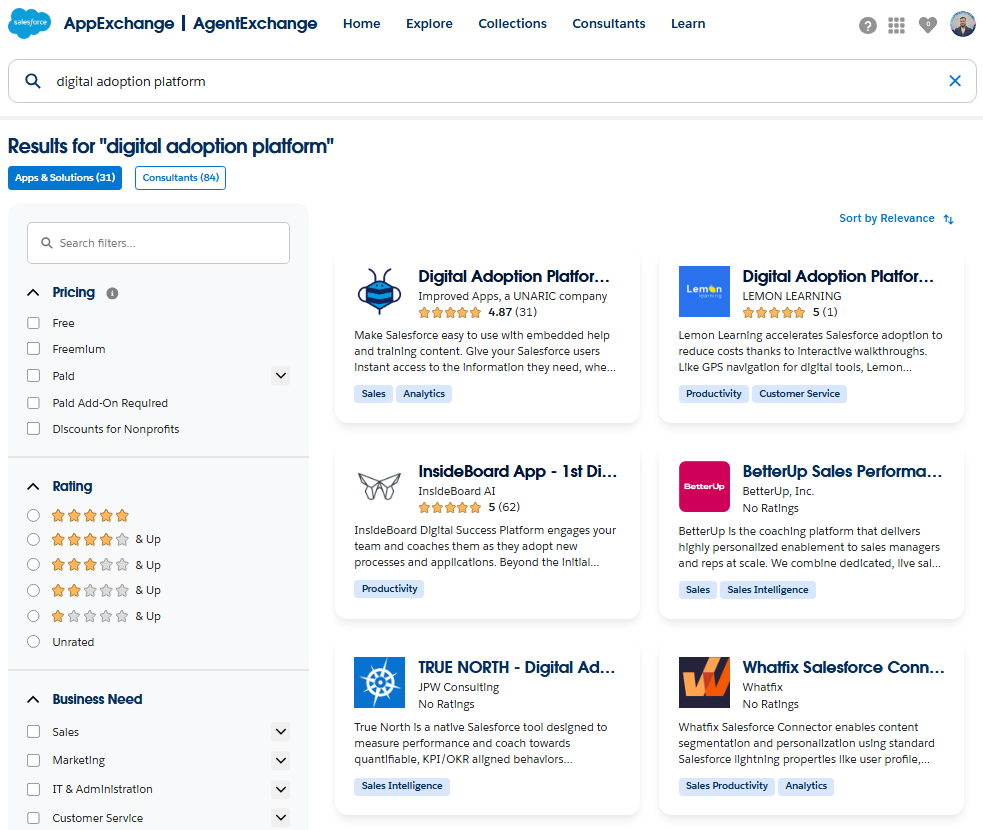Click the Analytics tag on Improved Apps card
This screenshot has height=830, width=983.
click(424, 394)
